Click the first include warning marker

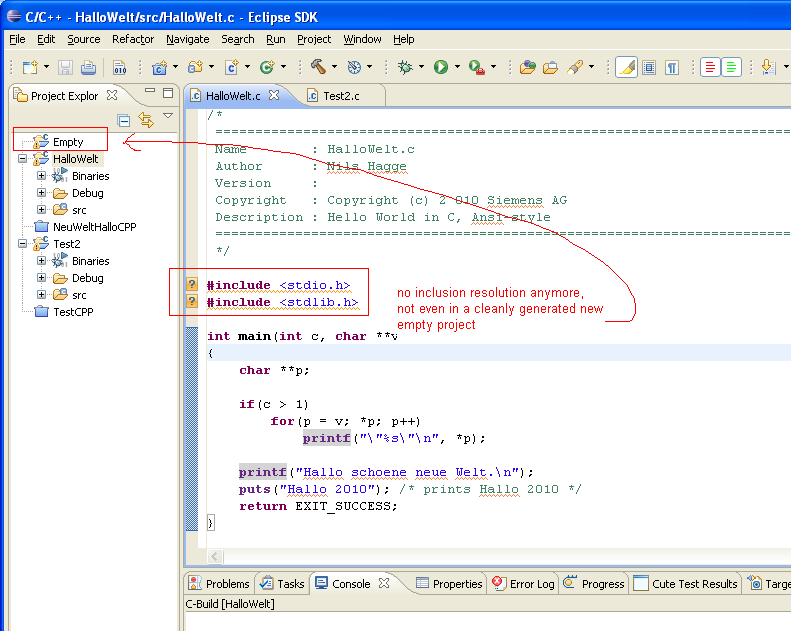click(192, 284)
